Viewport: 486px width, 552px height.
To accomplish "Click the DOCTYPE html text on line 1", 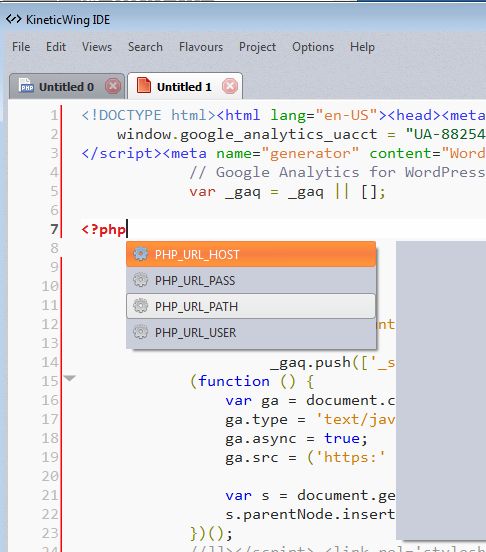I will 148,115.
